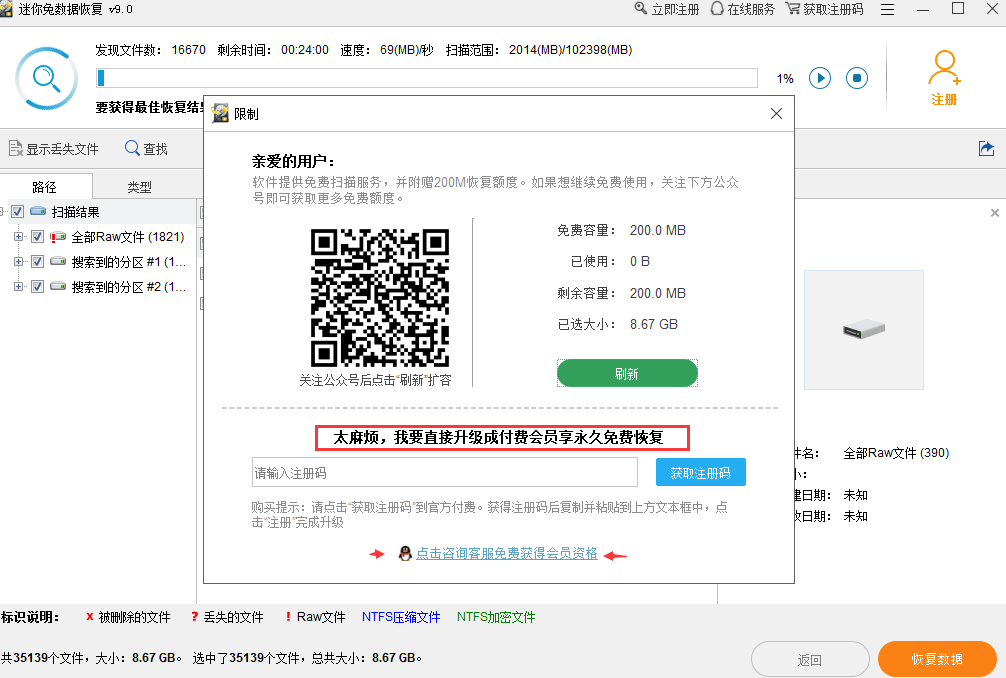Select 全部Raw文件 (1821) tree item
This screenshot has height=678, width=1006.
[x=128, y=237]
